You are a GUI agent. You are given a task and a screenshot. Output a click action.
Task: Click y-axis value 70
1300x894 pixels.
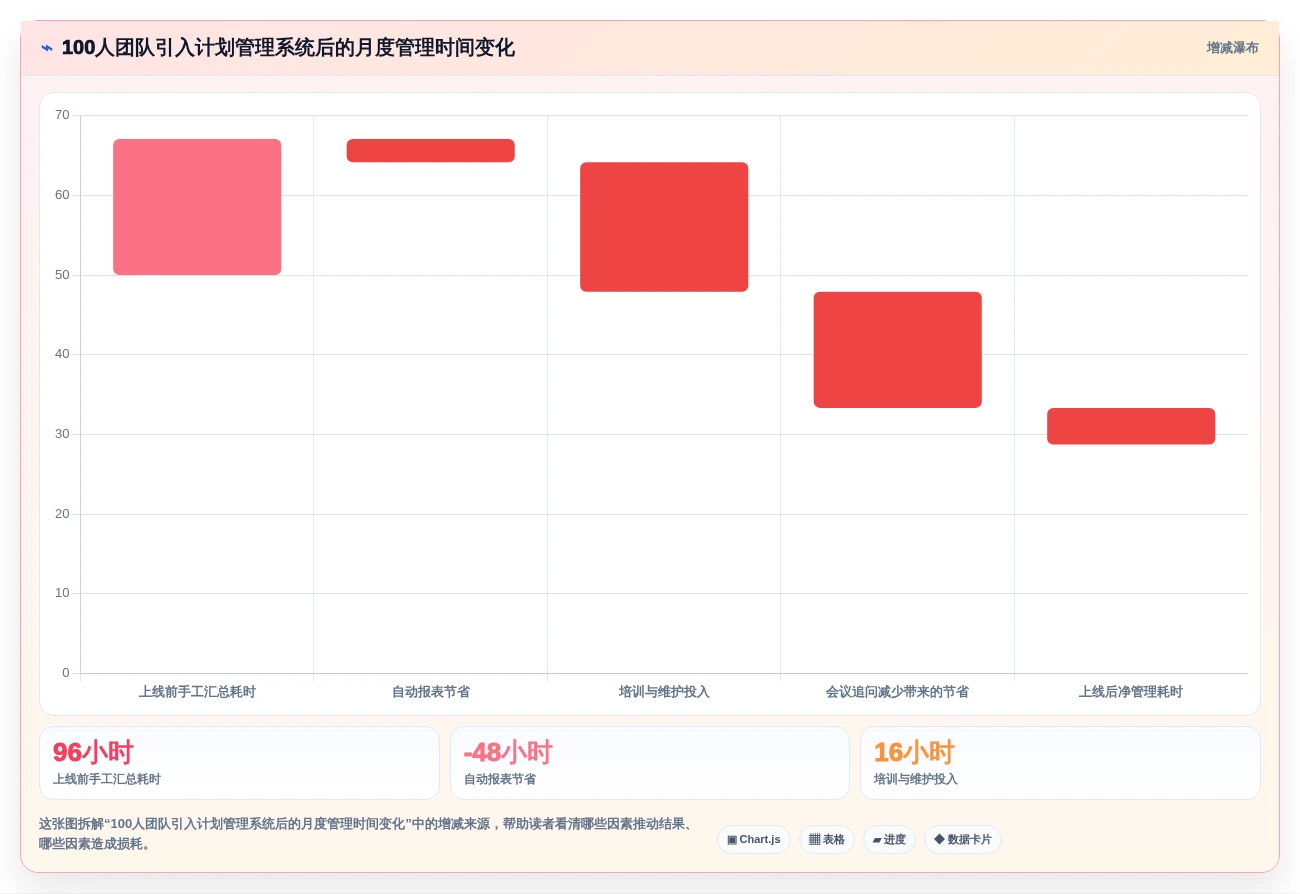tap(62, 115)
